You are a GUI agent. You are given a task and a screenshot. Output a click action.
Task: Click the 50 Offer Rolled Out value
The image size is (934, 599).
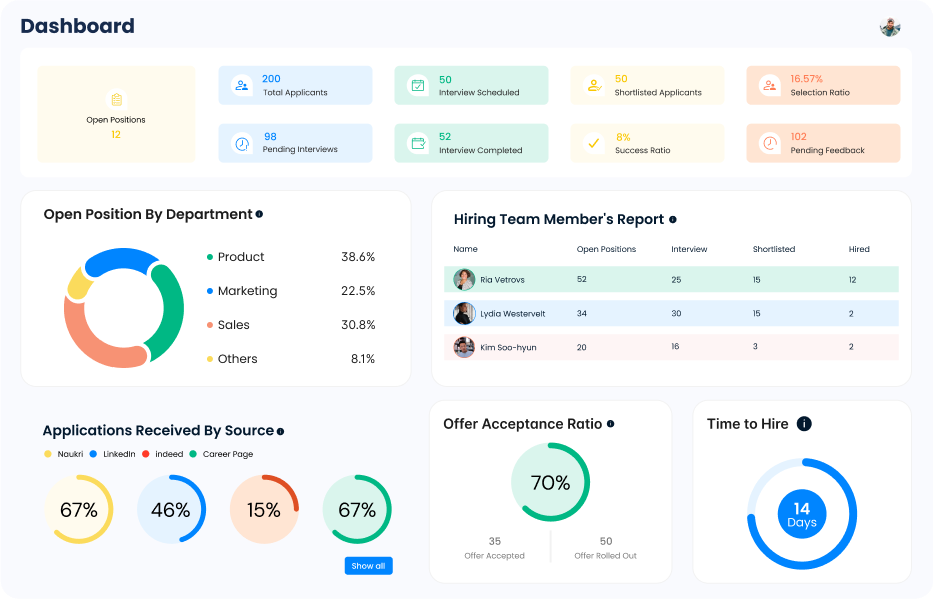tap(606, 541)
